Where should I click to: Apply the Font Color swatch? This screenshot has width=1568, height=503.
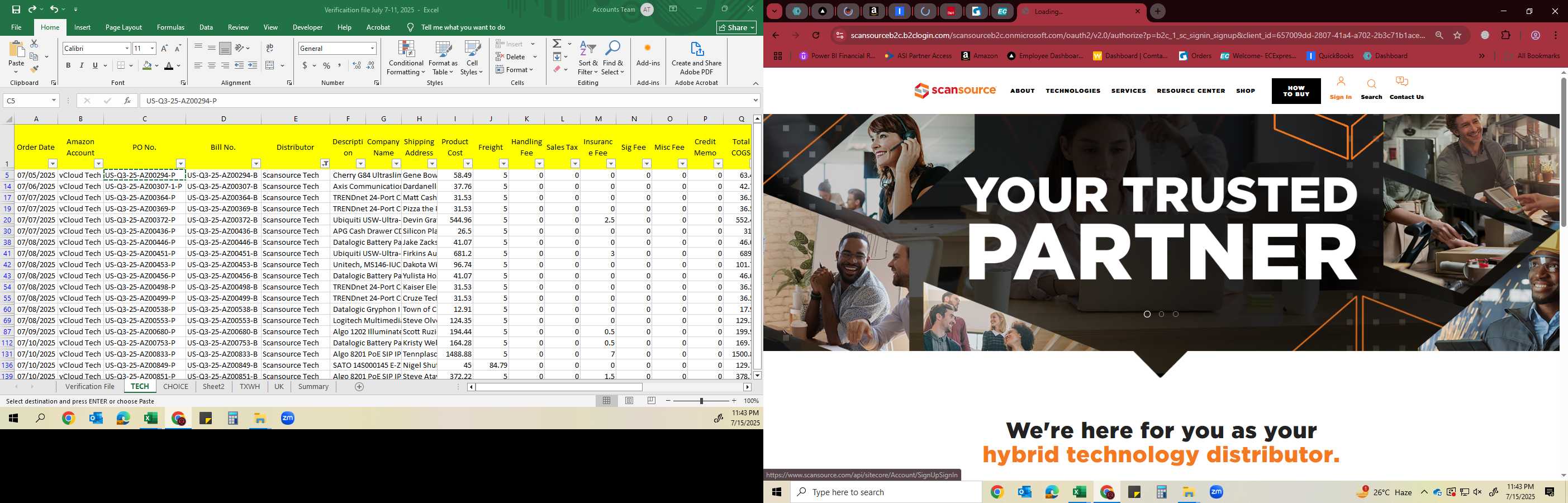point(169,65)
